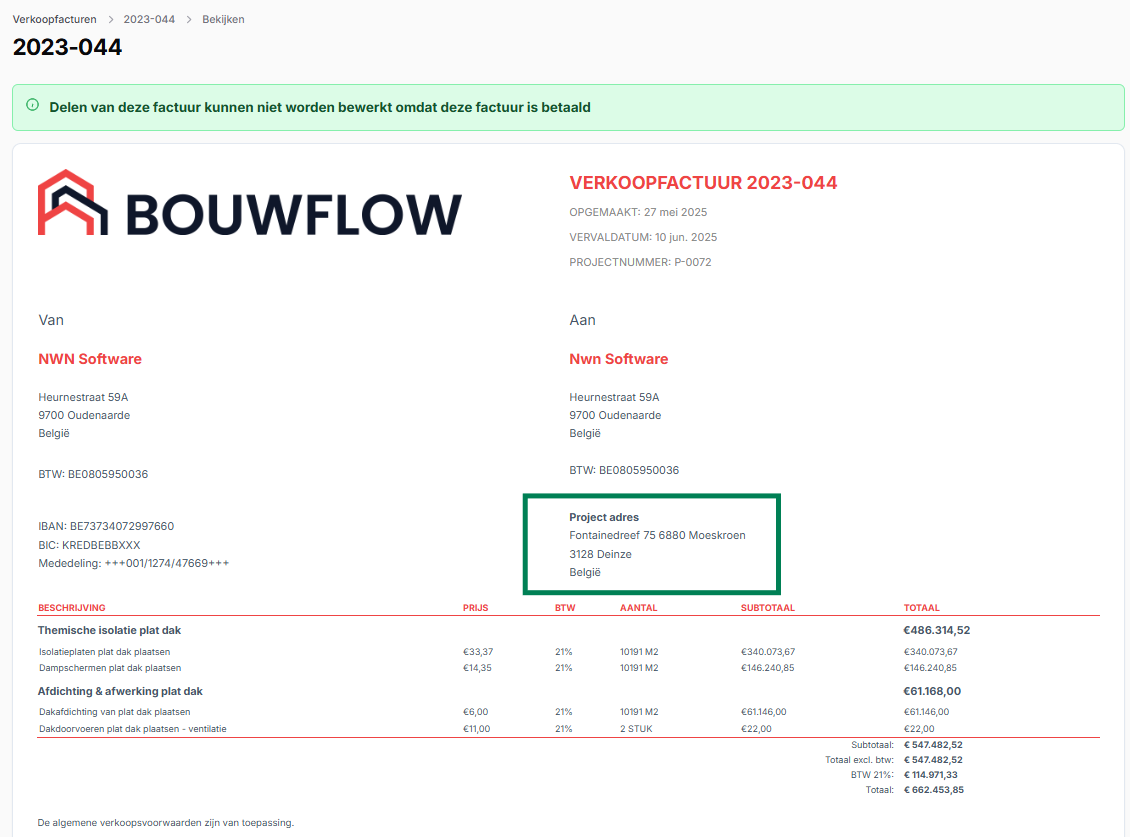
Task: Click the info icon in the green banner
Action: click(x=33, y=105)
